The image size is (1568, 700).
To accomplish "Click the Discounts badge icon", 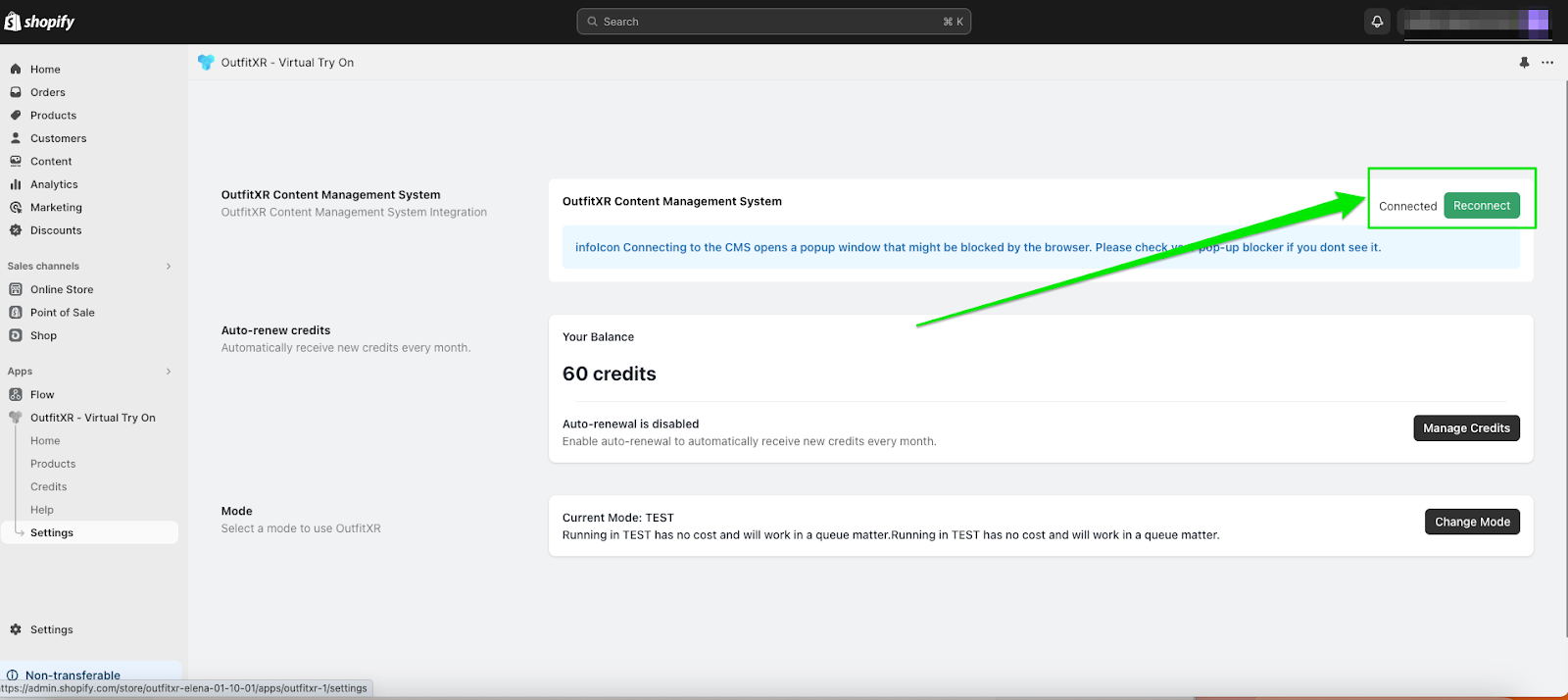I will pos(16,230).
